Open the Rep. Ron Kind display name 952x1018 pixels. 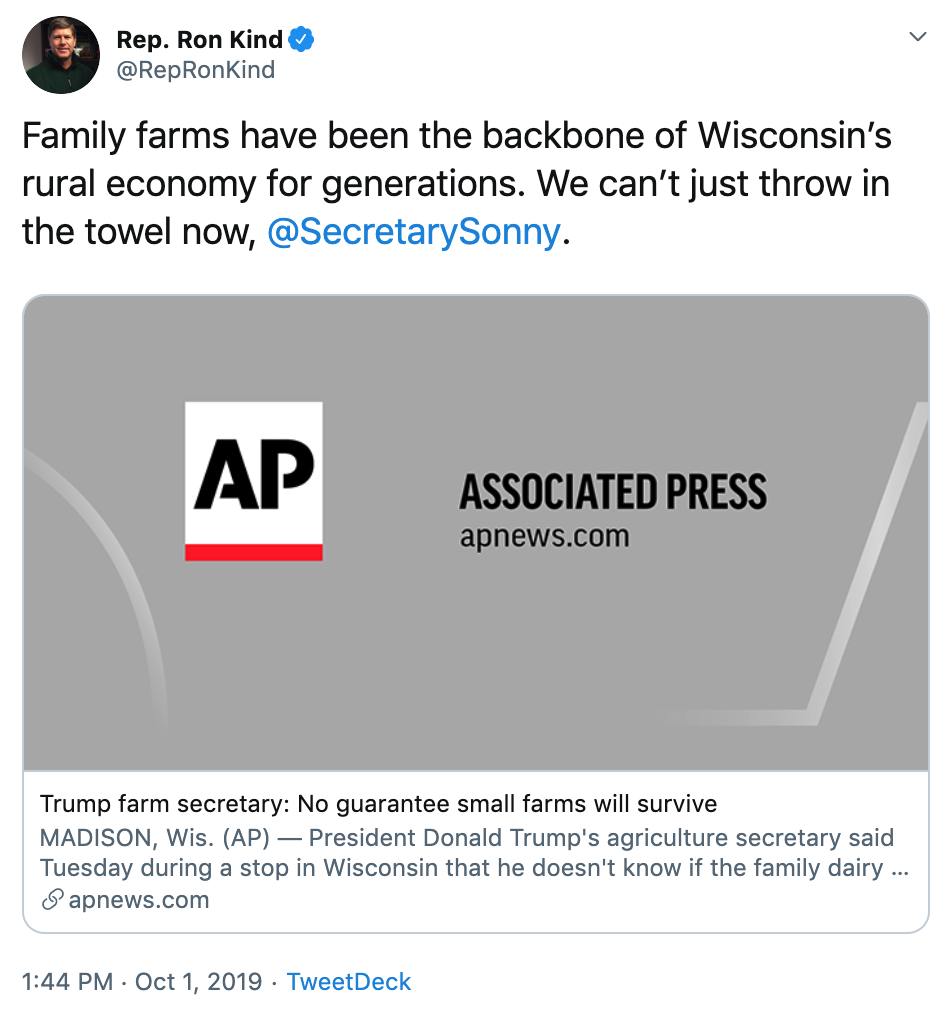200,40
